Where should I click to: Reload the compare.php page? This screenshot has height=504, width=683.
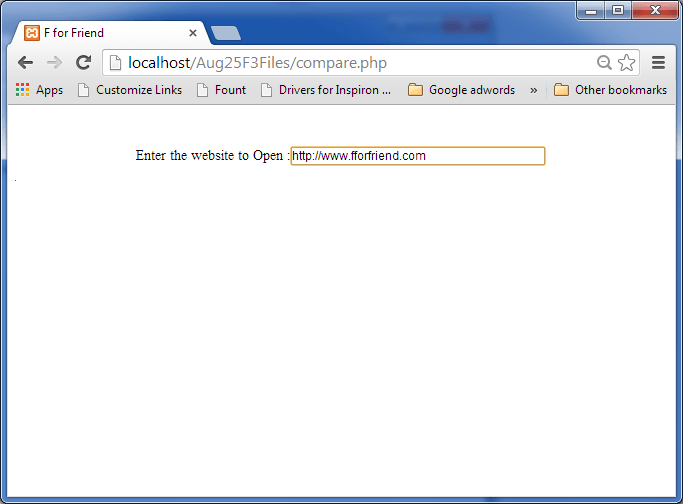[83, 63]
